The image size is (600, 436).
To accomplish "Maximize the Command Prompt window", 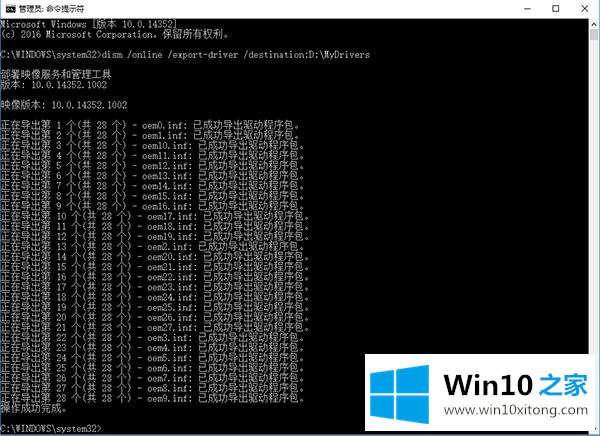I will coord(556,9).
